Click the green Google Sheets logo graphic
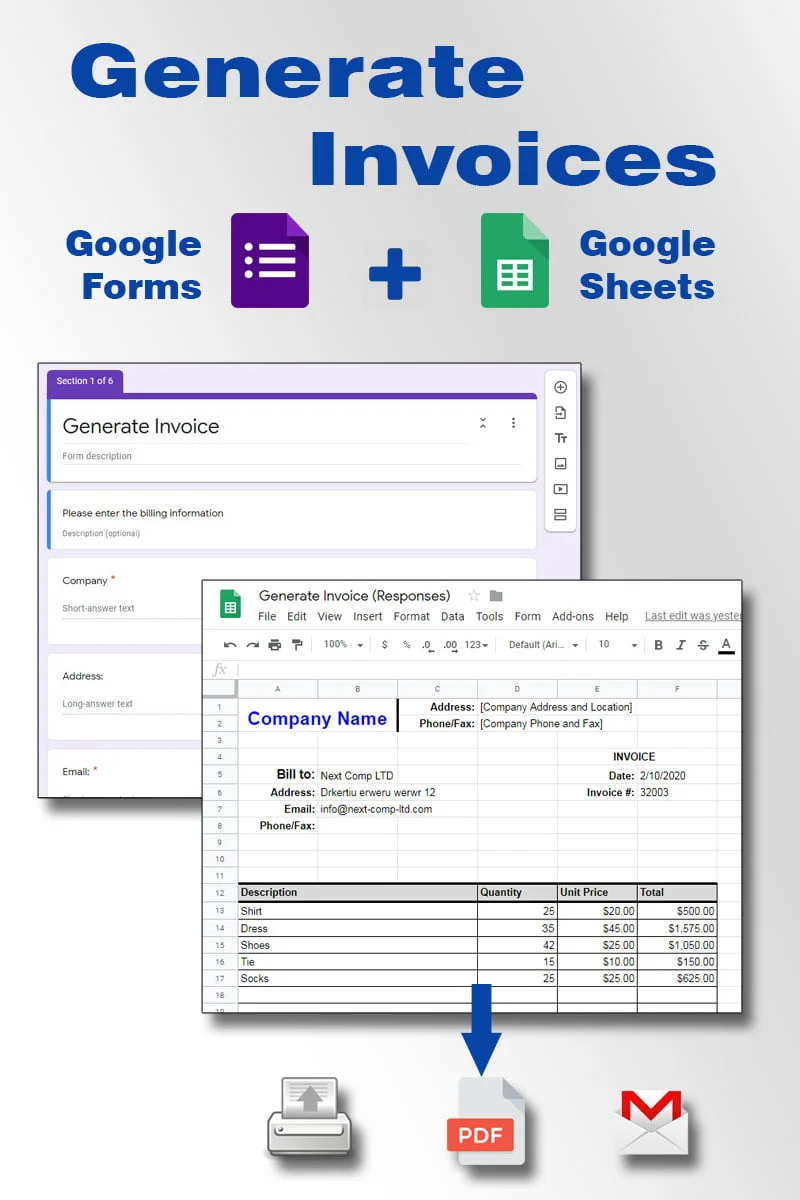The height and width of the screenshot is (1200, 800). click(515, 260)
